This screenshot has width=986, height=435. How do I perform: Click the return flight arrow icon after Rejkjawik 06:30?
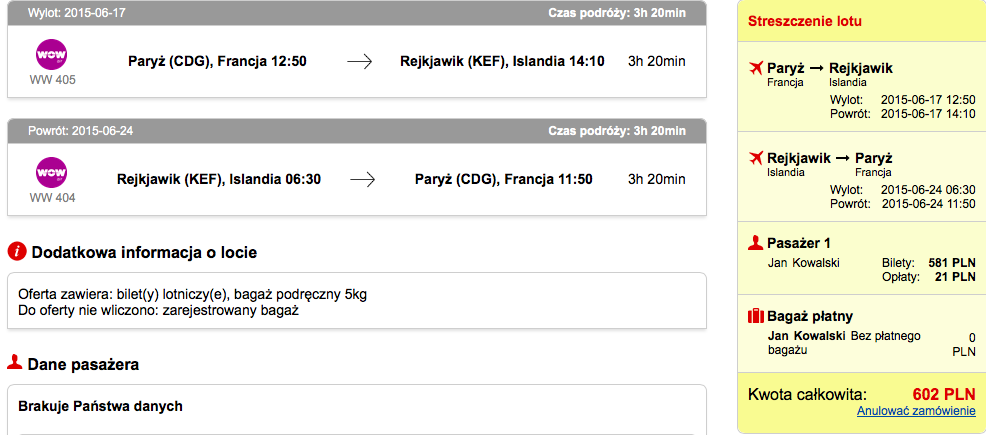pyautogui.click(x=362, y=180)
